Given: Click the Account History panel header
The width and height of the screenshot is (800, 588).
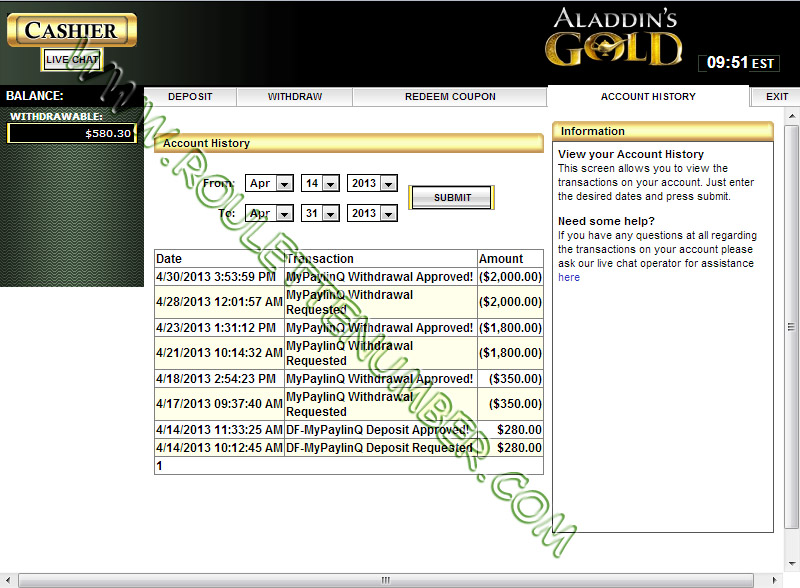Looking at the screenshot, I should tap(349, 143).
